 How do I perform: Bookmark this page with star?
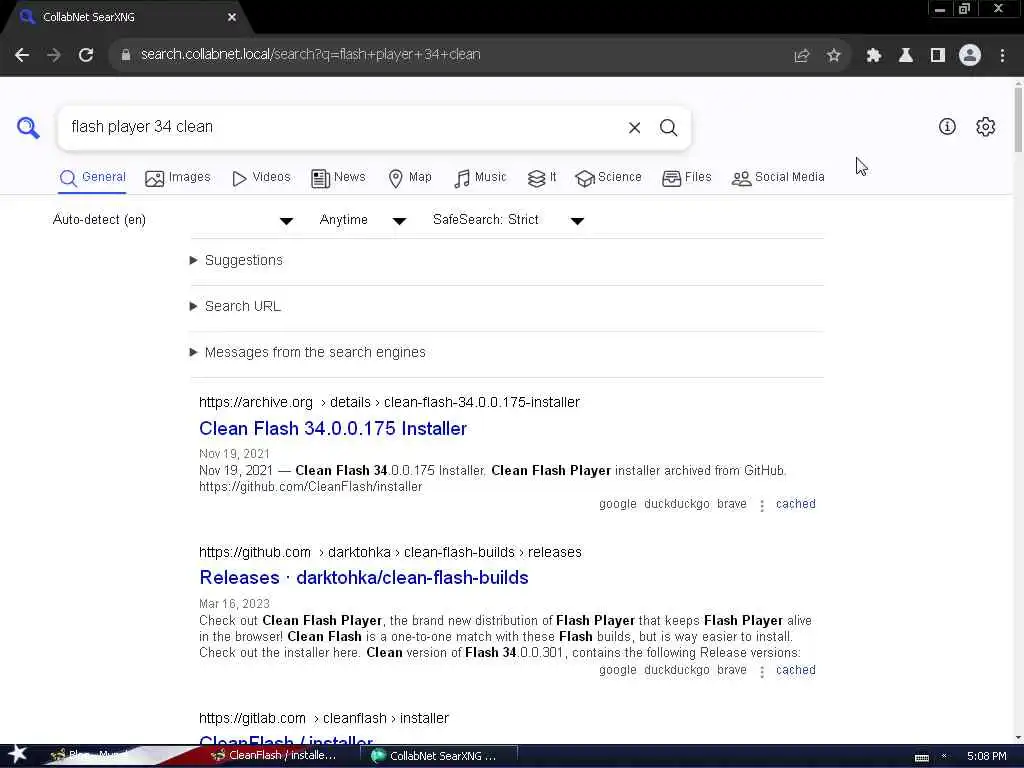point(833,56)
